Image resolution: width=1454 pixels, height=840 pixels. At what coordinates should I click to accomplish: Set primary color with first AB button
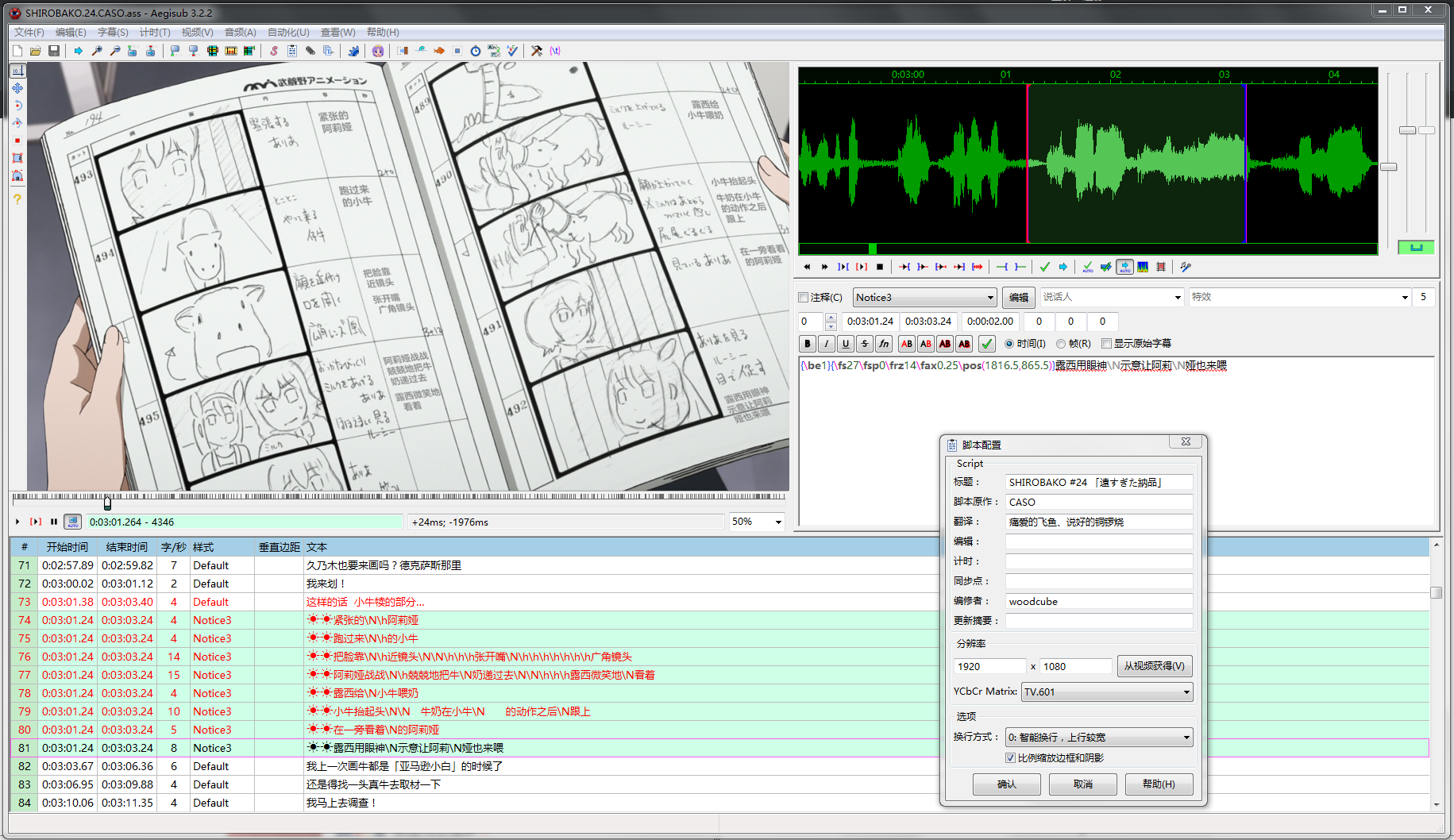[907, 344]
